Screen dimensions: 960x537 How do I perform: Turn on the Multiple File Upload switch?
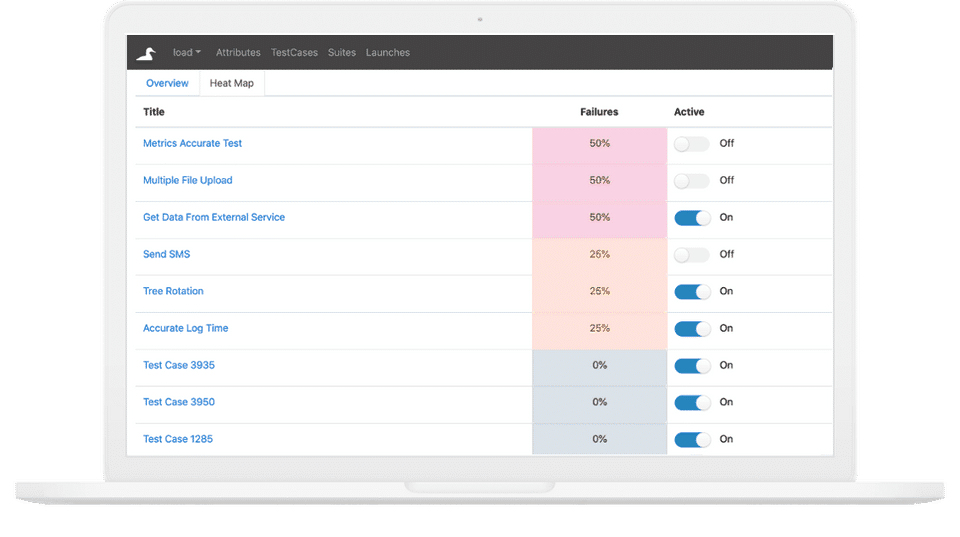point(691,181)
